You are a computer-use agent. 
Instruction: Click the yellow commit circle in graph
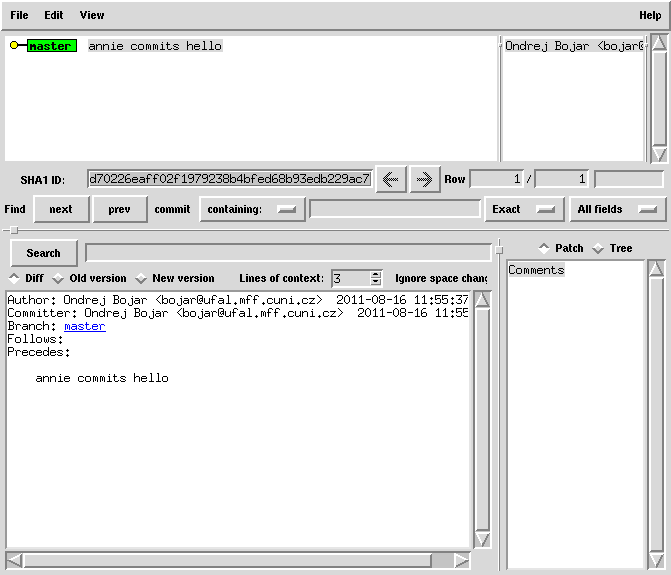(14, 46)
